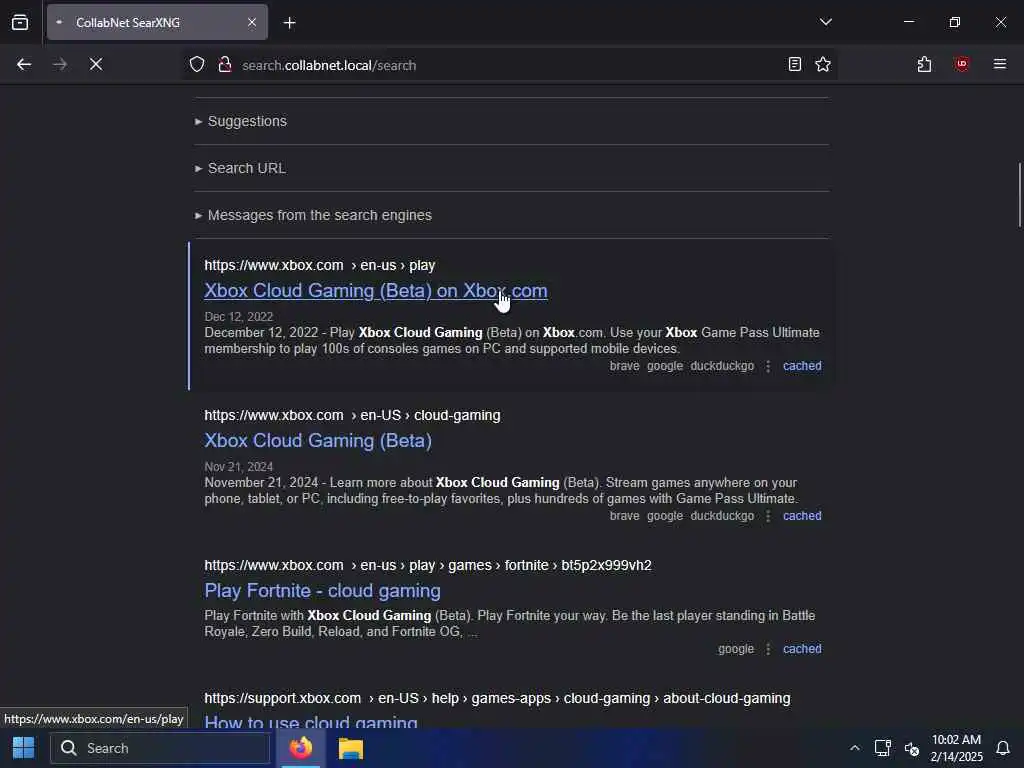Open the extensions puzzle menu

click(x=924, y=64)
